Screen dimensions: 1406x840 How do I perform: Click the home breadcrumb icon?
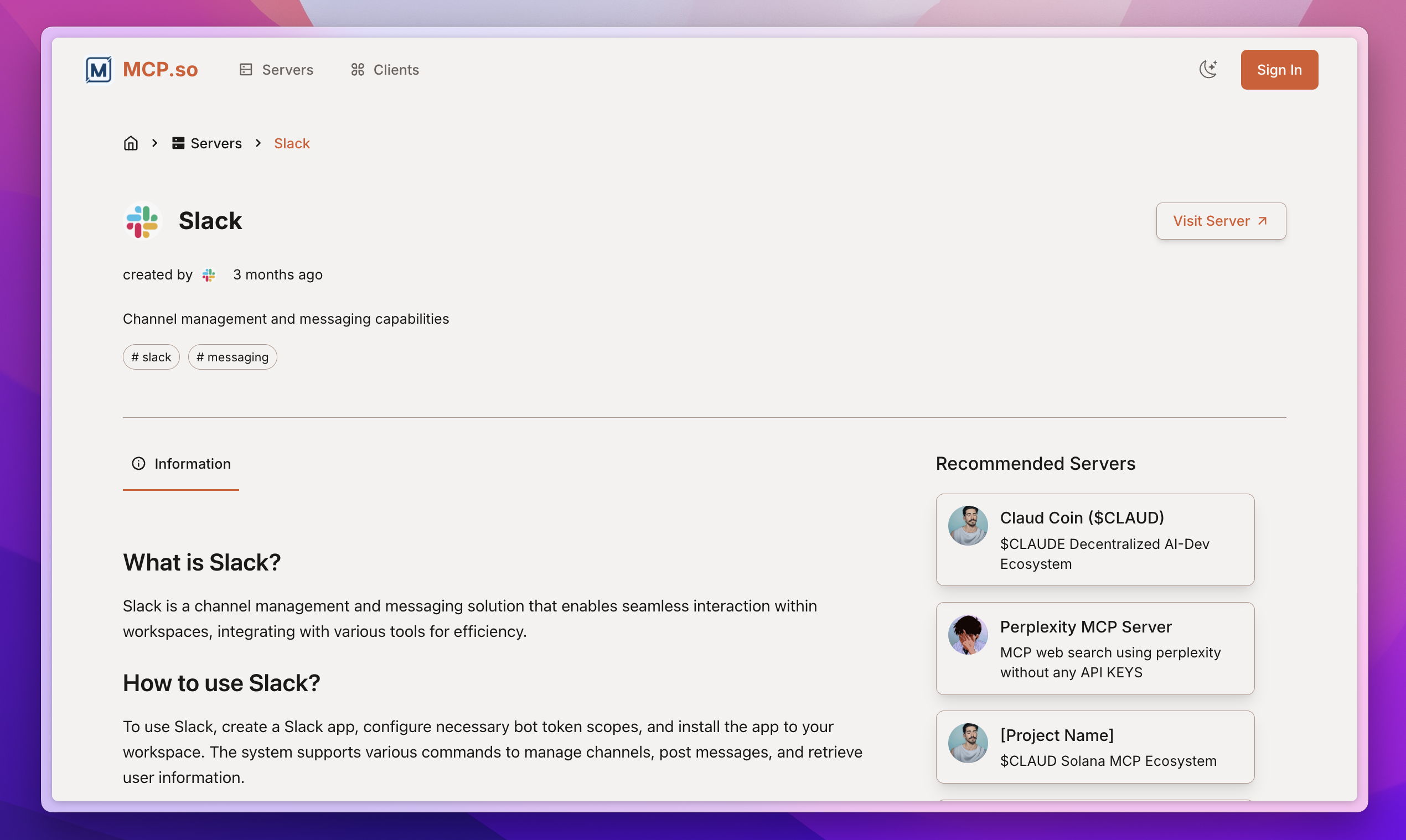[131, 143]
